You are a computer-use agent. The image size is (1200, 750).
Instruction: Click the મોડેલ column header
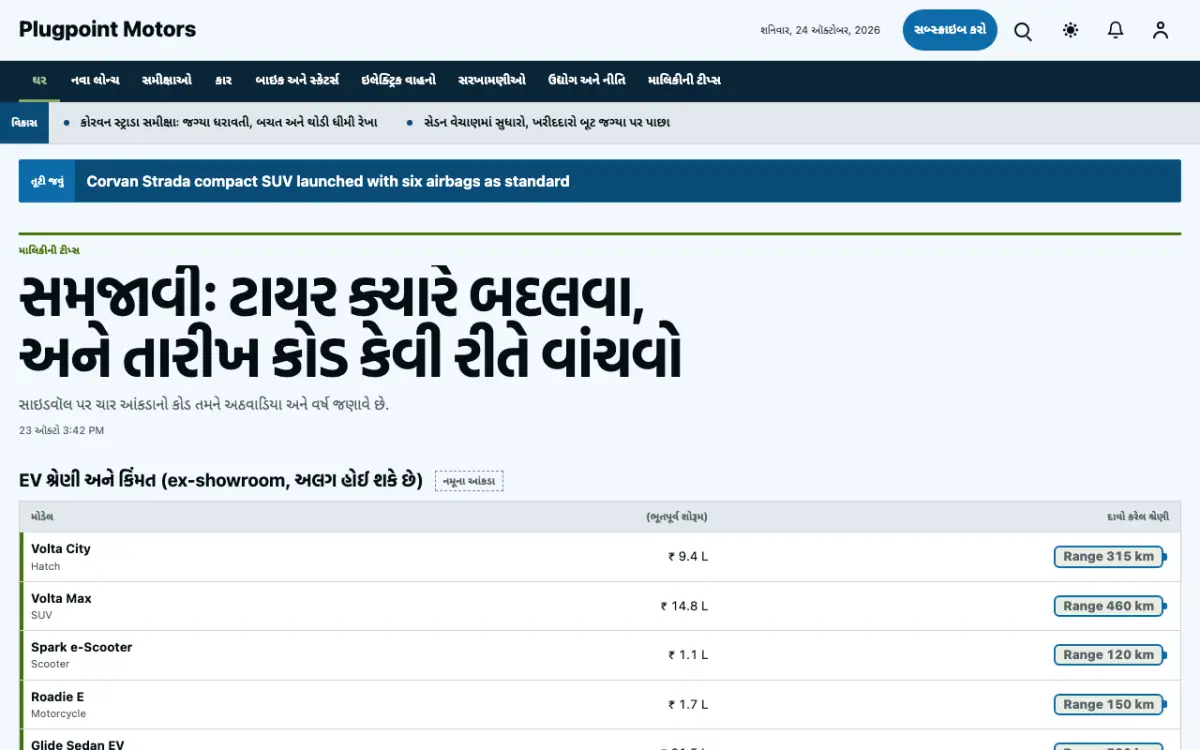43,517
